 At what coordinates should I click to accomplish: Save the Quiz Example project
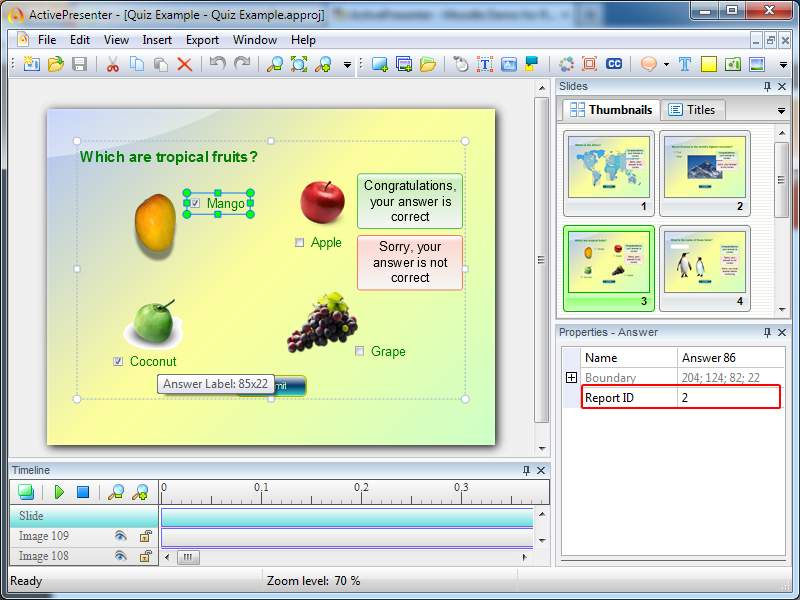(x=78, y=64)
